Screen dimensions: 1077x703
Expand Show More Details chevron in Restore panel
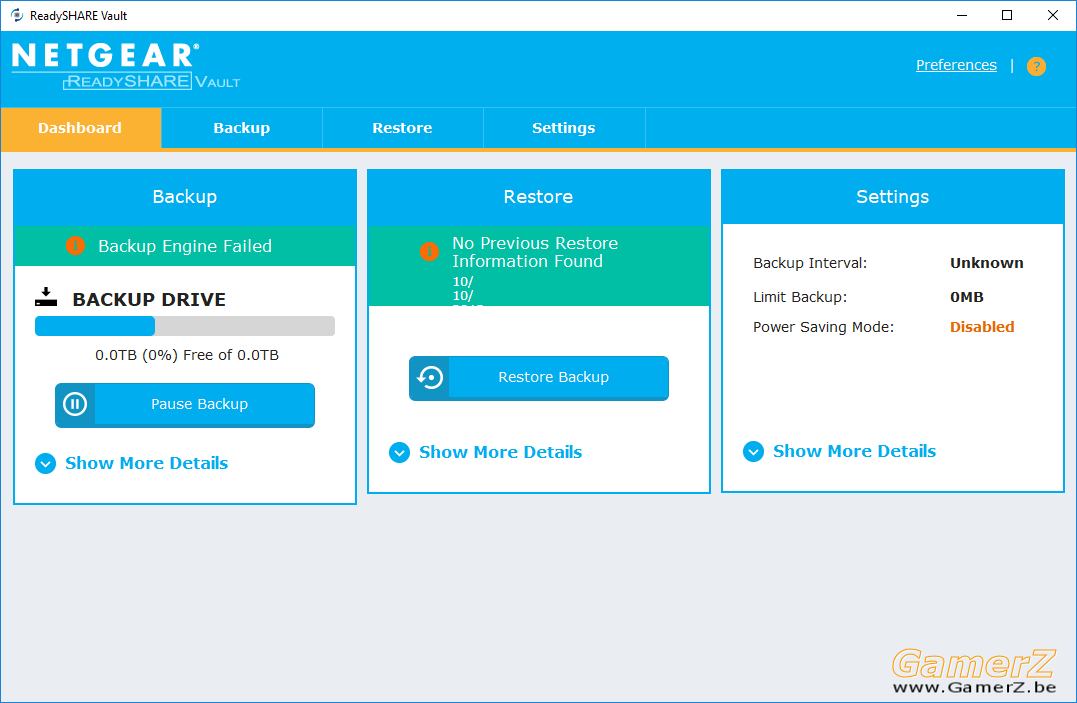399,453
